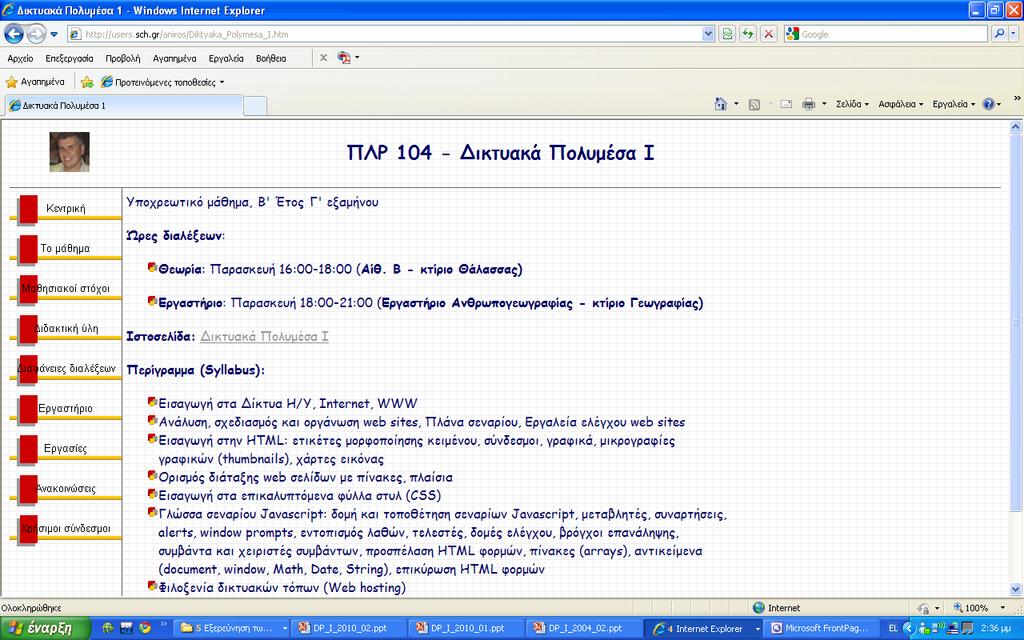
Task: Switch to DP_I_2004_02.ppt taskbar window
Action: (x=585, y=628)
